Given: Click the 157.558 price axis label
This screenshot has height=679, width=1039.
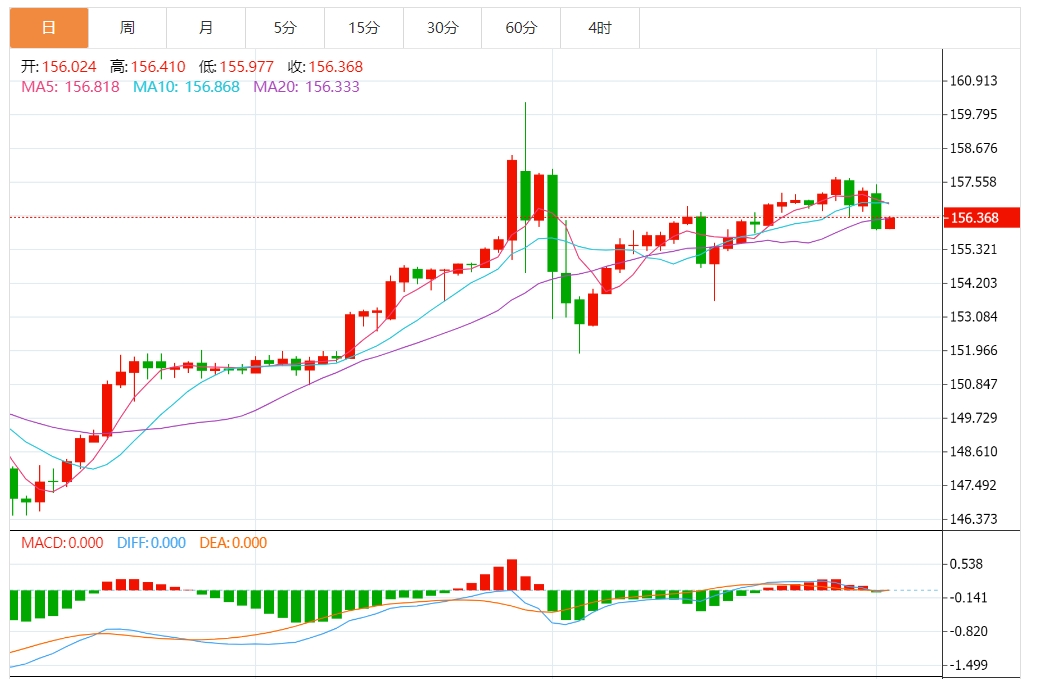Looking at the screenshot, I should click(973, 182).
